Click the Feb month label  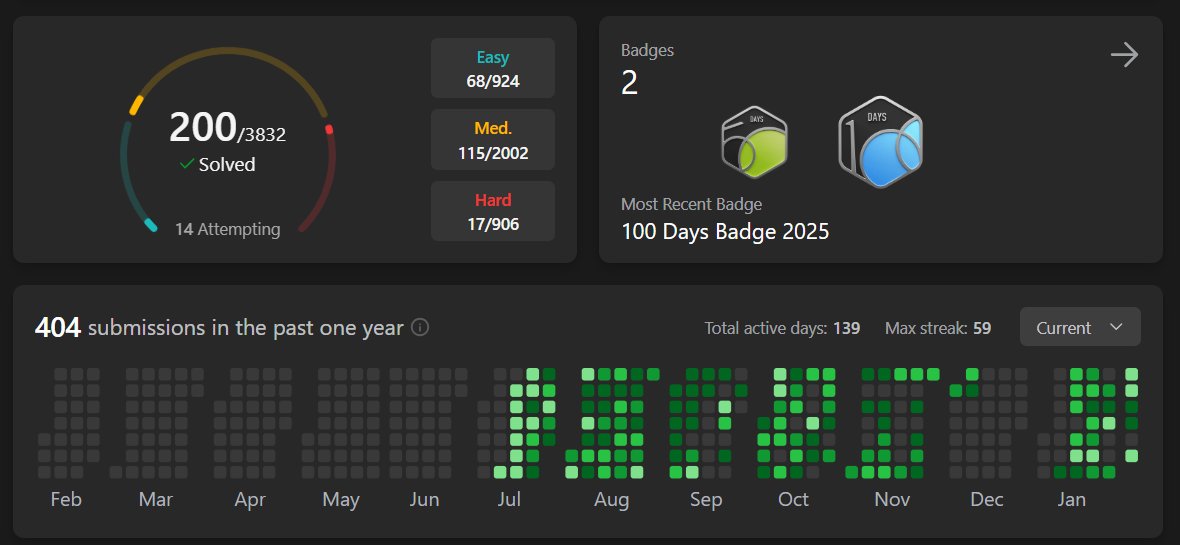66,500
